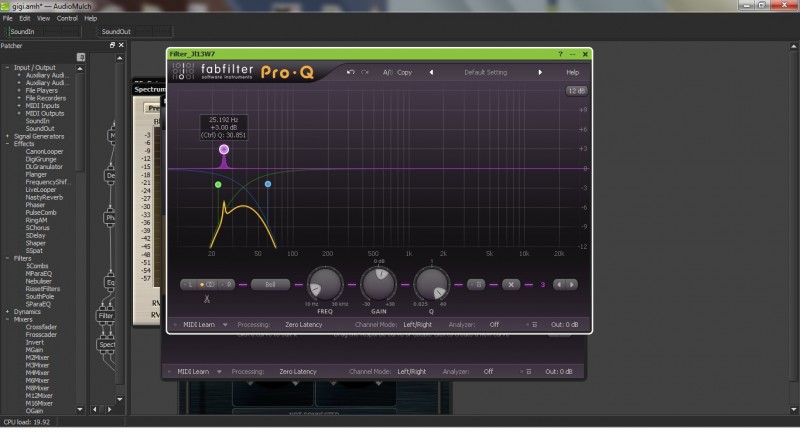Image resolution: width=800 pixels, height=432 pixels.
Task: Toggle global bypass icon beside Out
Action: 534,324
